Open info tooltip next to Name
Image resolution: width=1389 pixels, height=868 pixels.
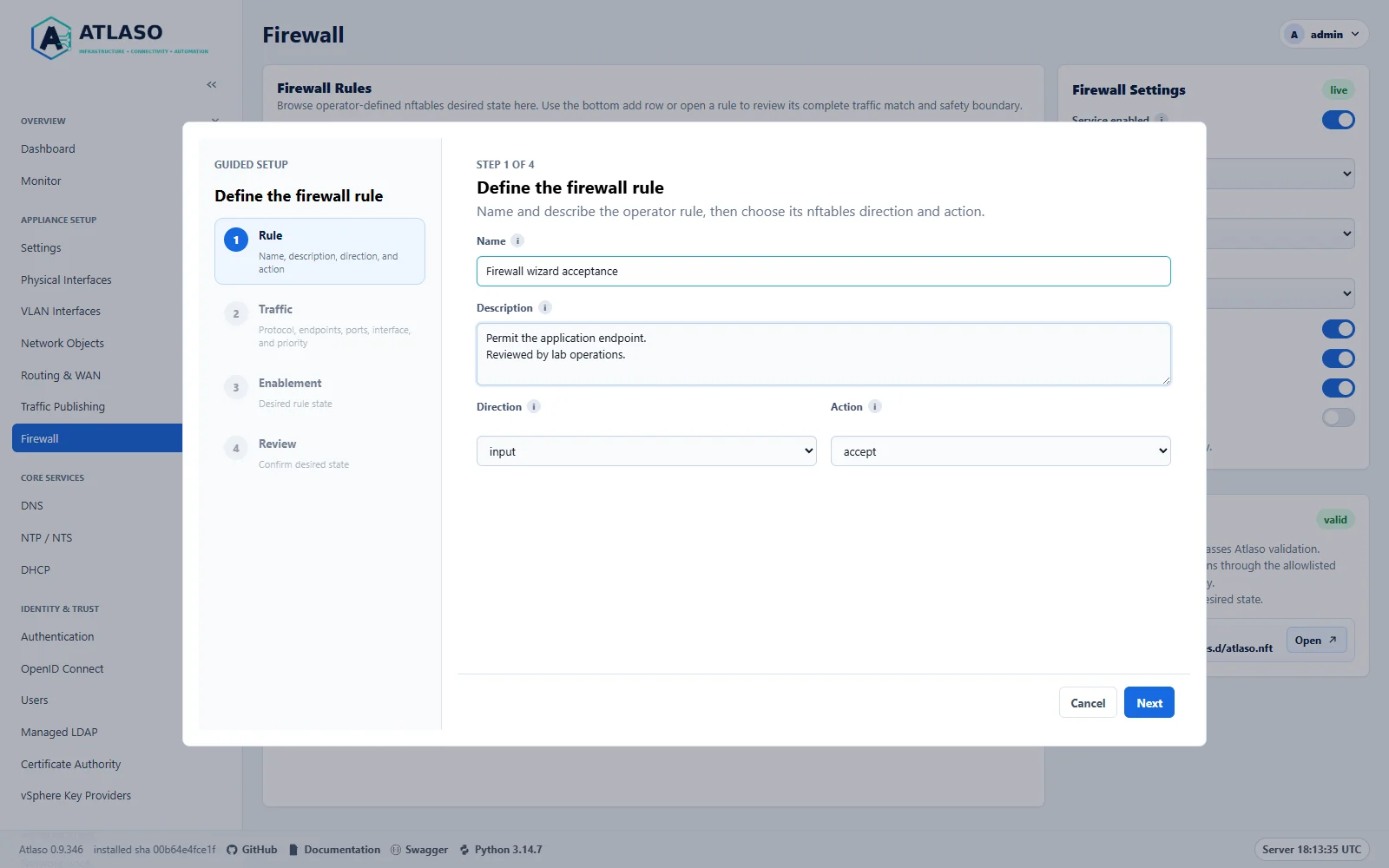tap(517, 240)
